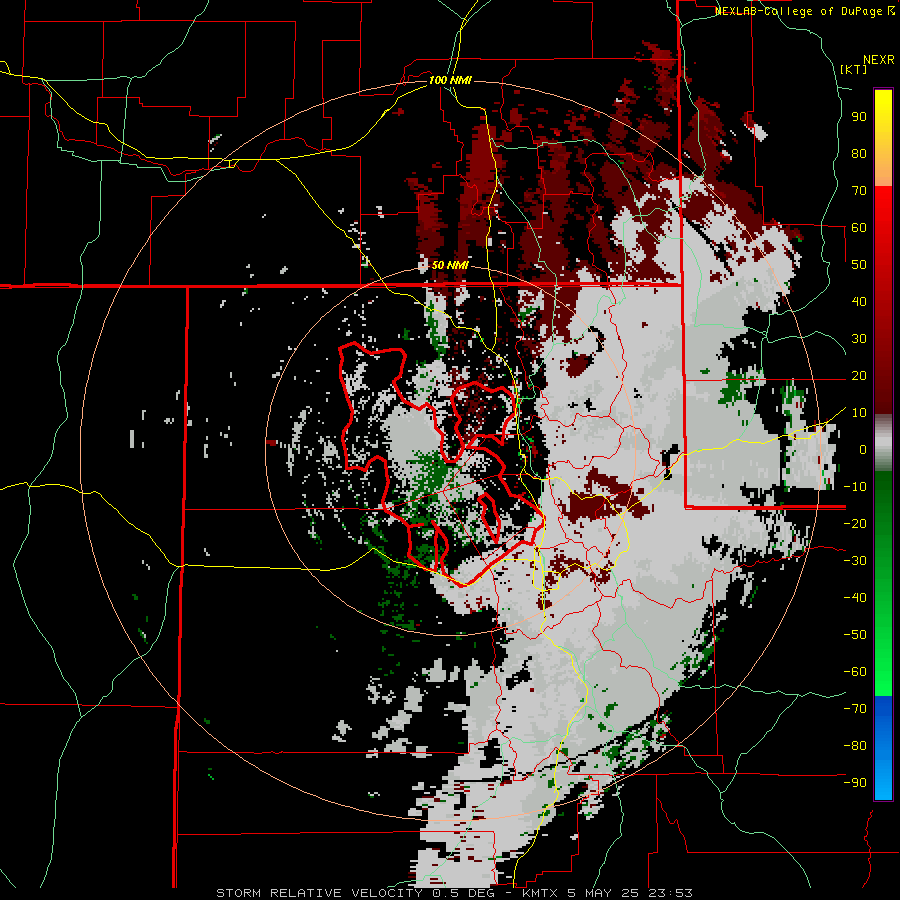Viewport: 900px width, 900px height.
Task: Click the positive '70' value on the velocity scale
Action: [x=859, y=191]
